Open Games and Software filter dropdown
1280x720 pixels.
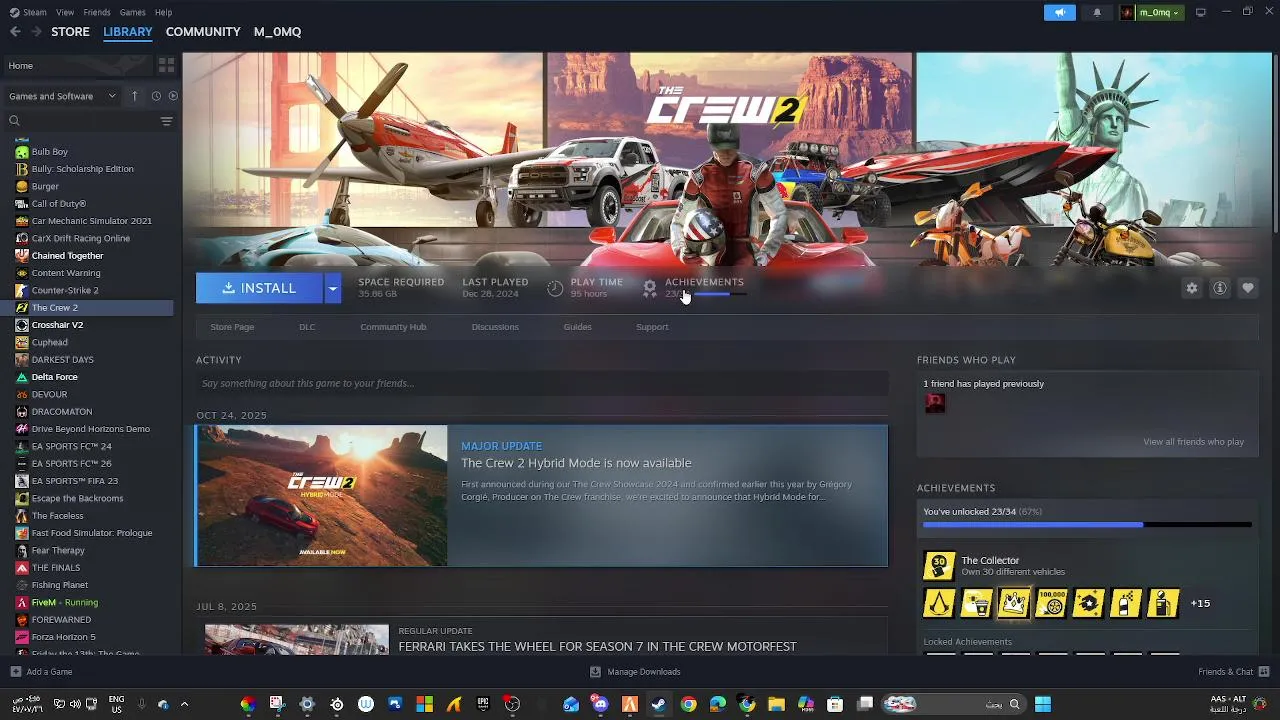click(62, 96)
